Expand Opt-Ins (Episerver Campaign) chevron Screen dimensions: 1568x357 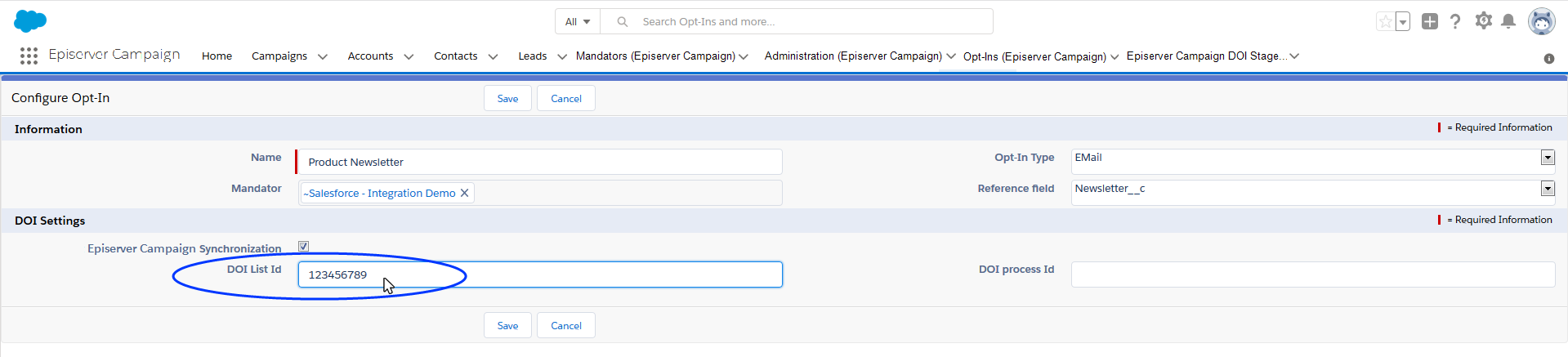1115,56
